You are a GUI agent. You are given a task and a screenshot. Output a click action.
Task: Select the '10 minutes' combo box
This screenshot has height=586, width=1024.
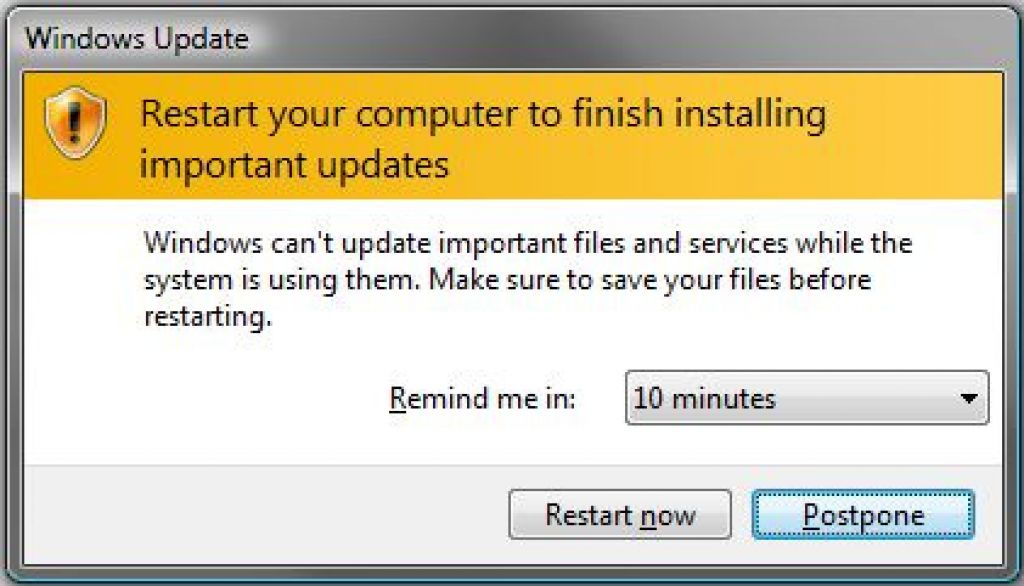pyautogui.click(x=806, y=398)
